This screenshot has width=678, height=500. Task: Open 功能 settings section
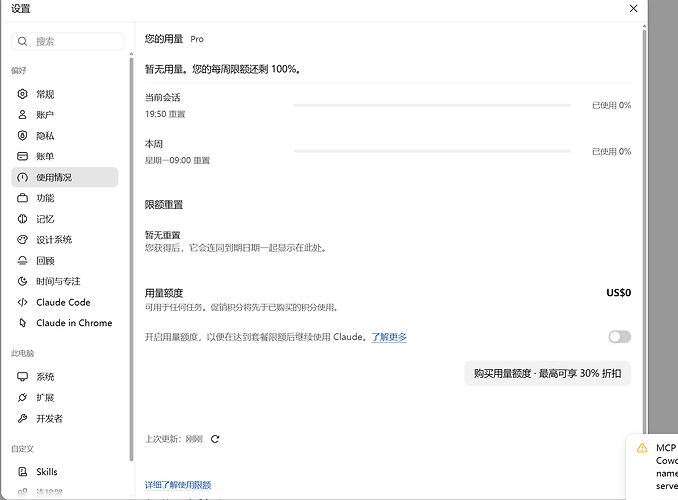tap(64, 198)
